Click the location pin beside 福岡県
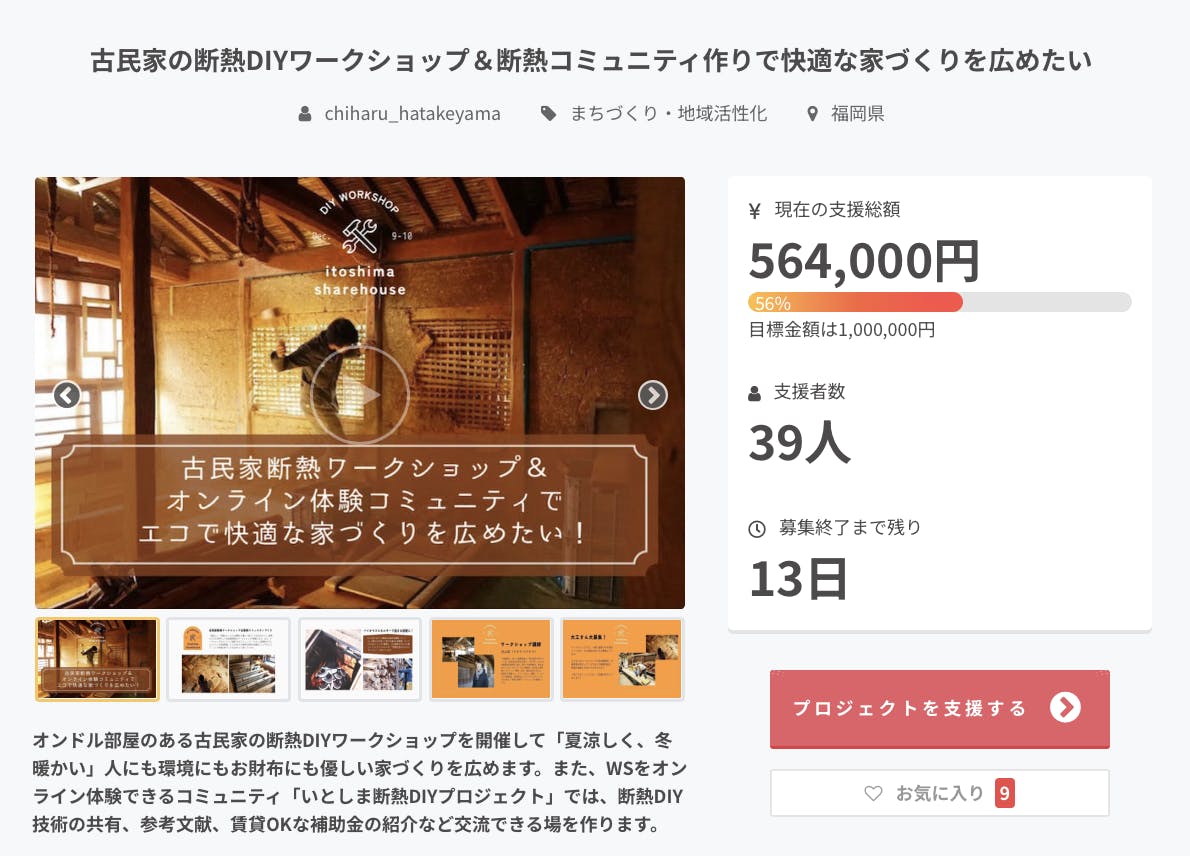This screenshot has width=1190, height=856. point(812,114)
